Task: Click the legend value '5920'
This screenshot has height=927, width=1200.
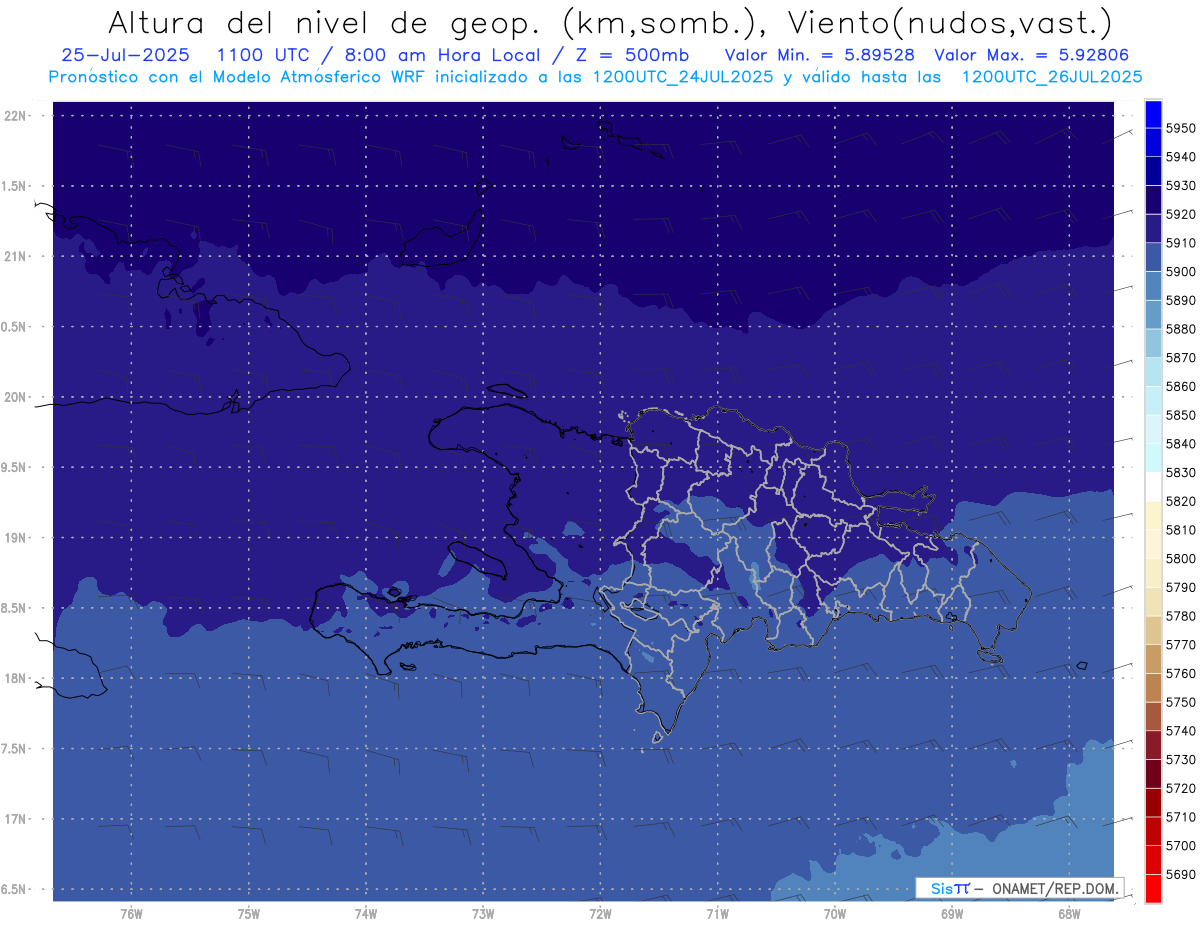Action: (x=1181, y=215)
